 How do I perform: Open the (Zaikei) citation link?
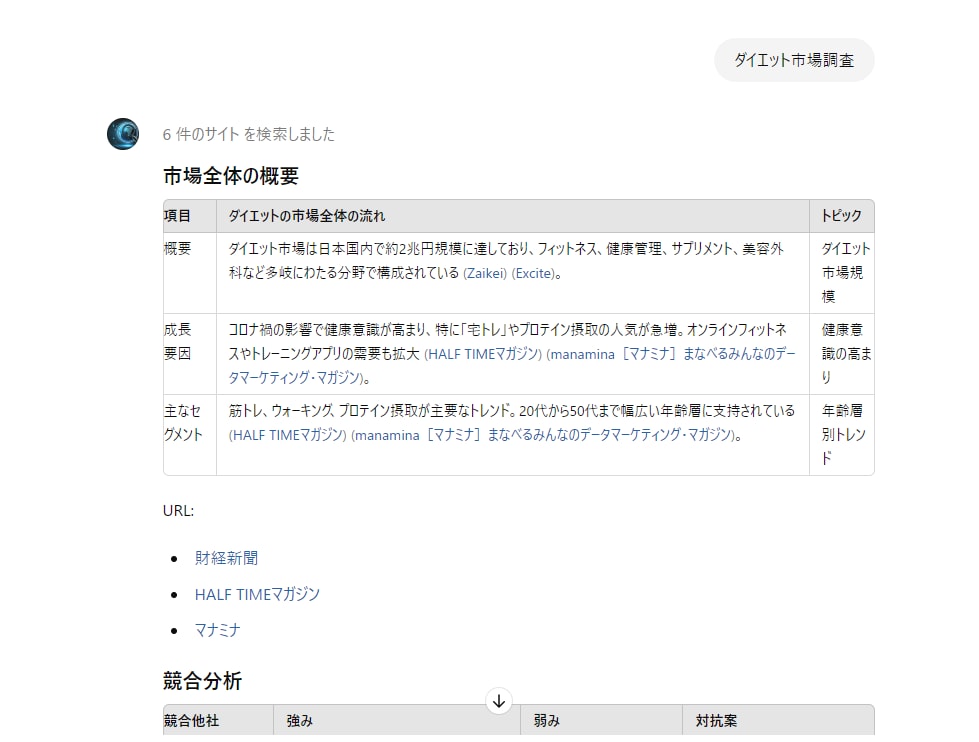click(x=485, y=273)
